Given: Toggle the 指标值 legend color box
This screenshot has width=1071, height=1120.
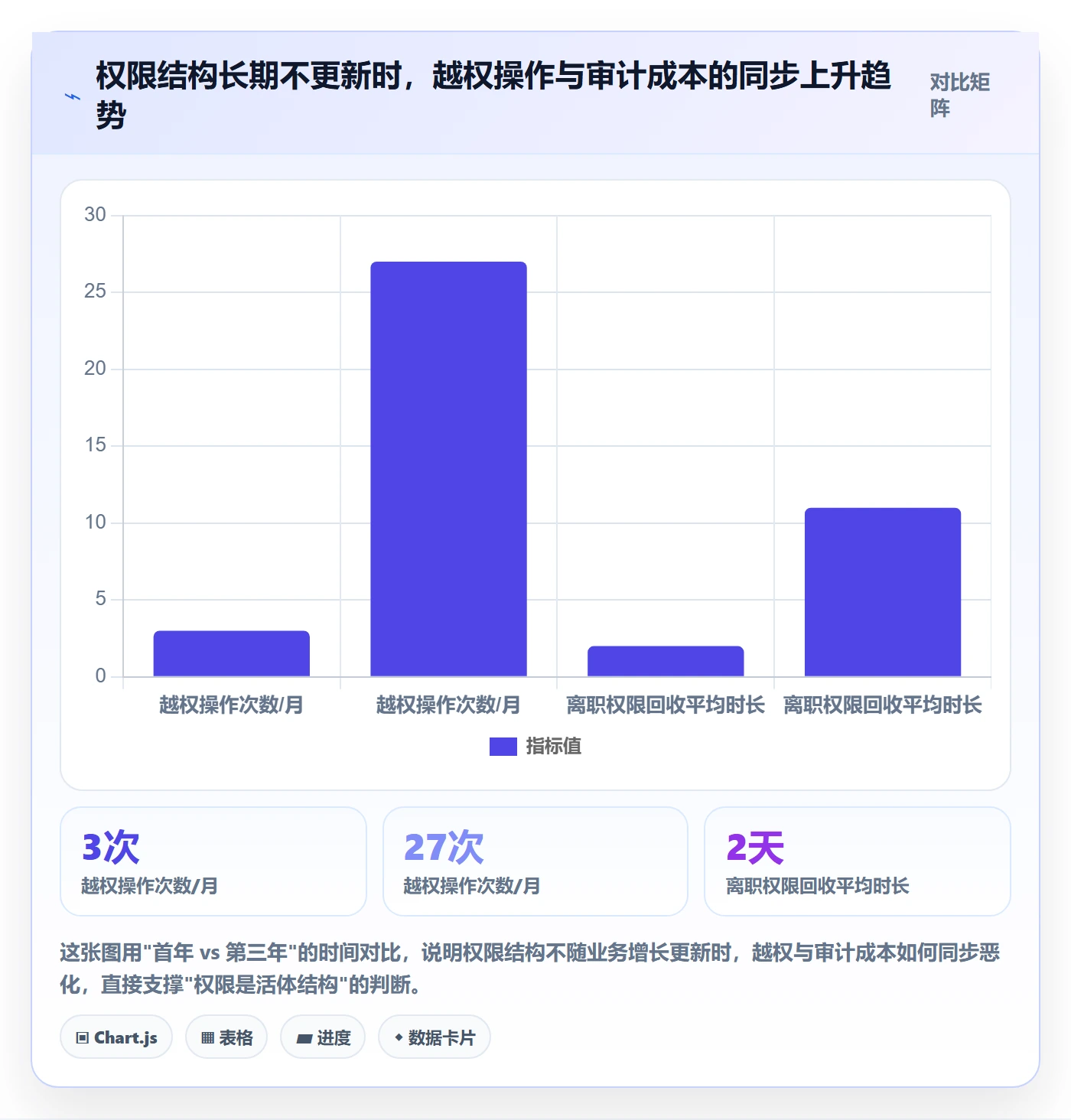Looking at the screenshot, I should click(x=503, y=746).
